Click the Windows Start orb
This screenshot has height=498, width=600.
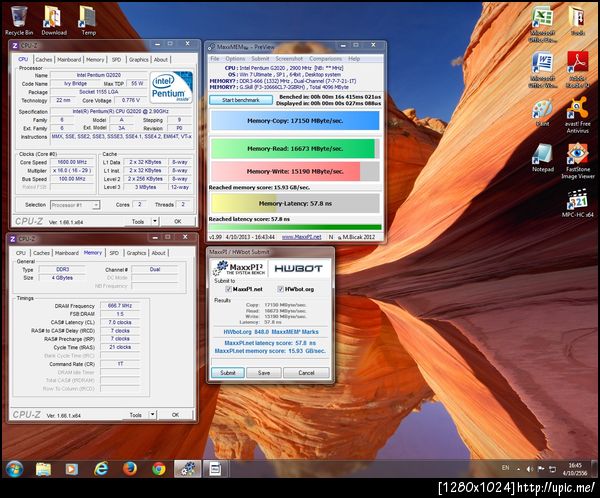tap(14, 469)
